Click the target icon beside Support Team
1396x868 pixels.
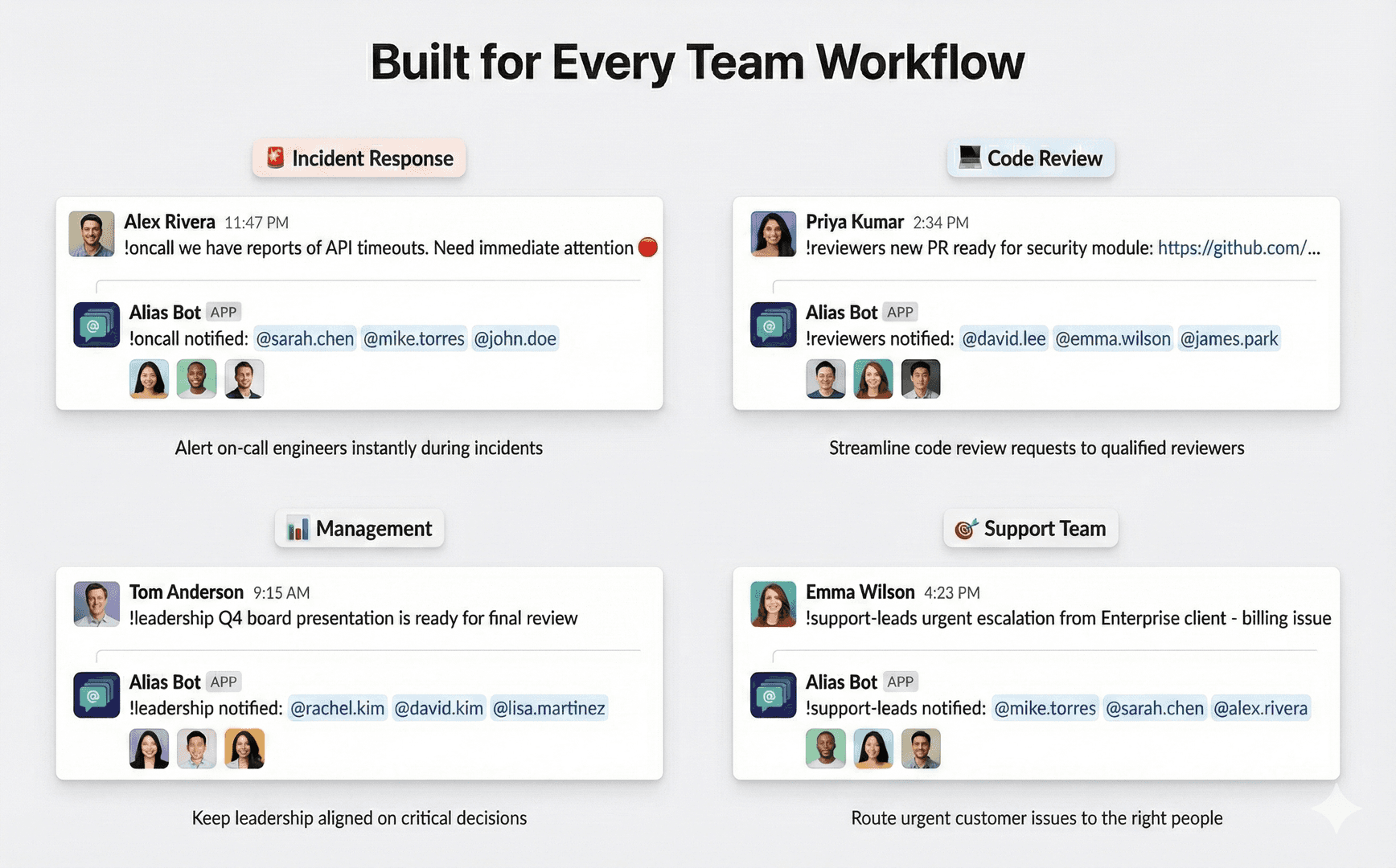[966, 528]
